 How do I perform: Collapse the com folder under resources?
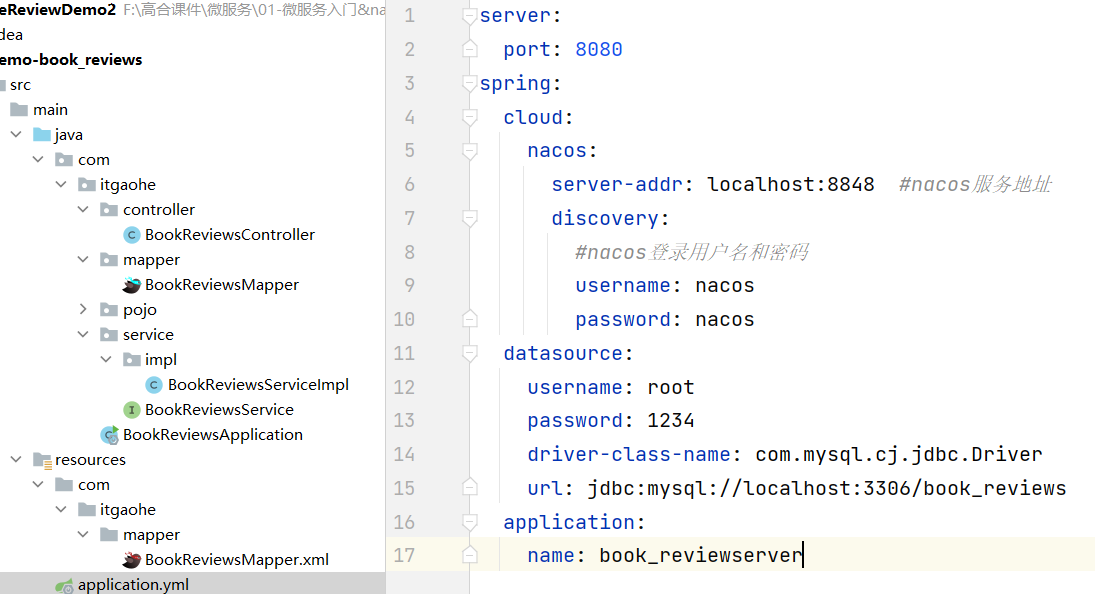pos(38,484)
